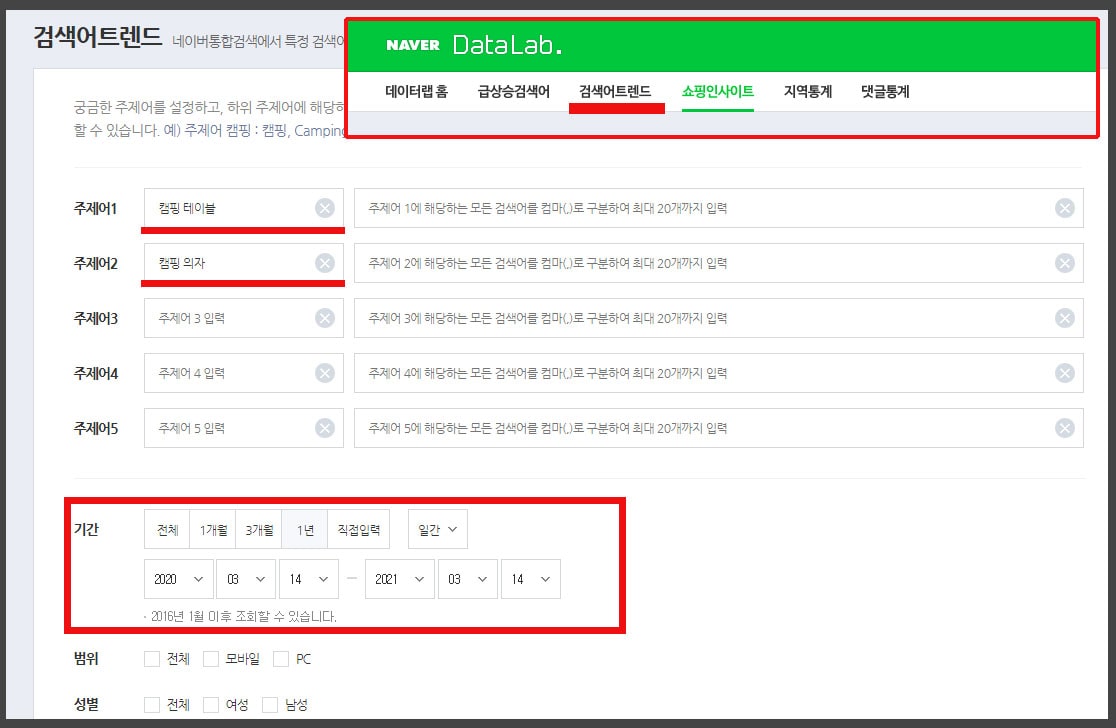Viewport: 1116px width, 728px height.
Task: Clear 주제어1 search keywords list field
Action: (x=1065, y=208)
